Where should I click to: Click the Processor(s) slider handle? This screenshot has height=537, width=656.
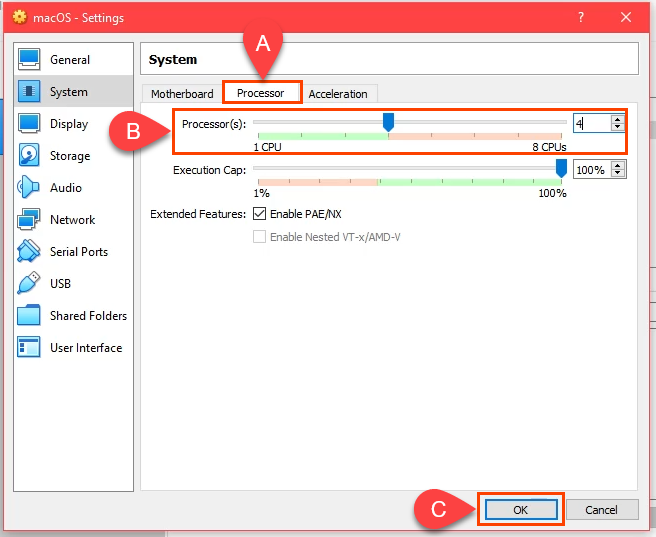point(388,122)
